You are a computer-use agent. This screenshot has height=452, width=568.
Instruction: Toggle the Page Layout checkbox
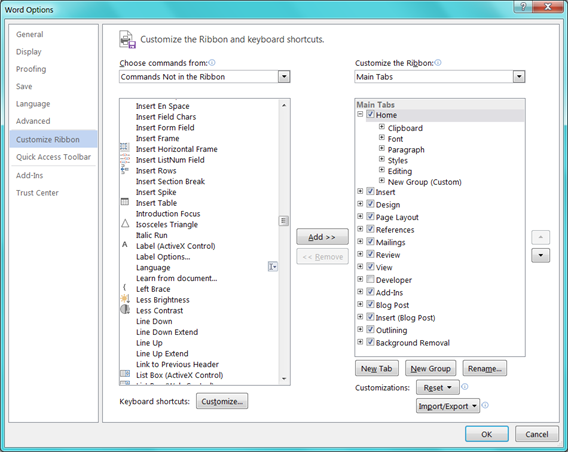click(x=370, y=217)
